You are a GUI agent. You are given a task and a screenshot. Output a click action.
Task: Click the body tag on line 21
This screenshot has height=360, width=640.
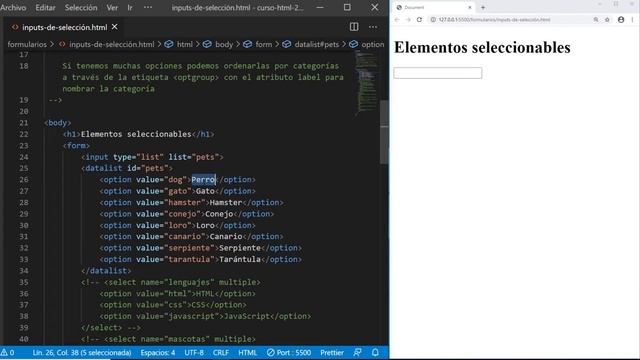(58, 123)
